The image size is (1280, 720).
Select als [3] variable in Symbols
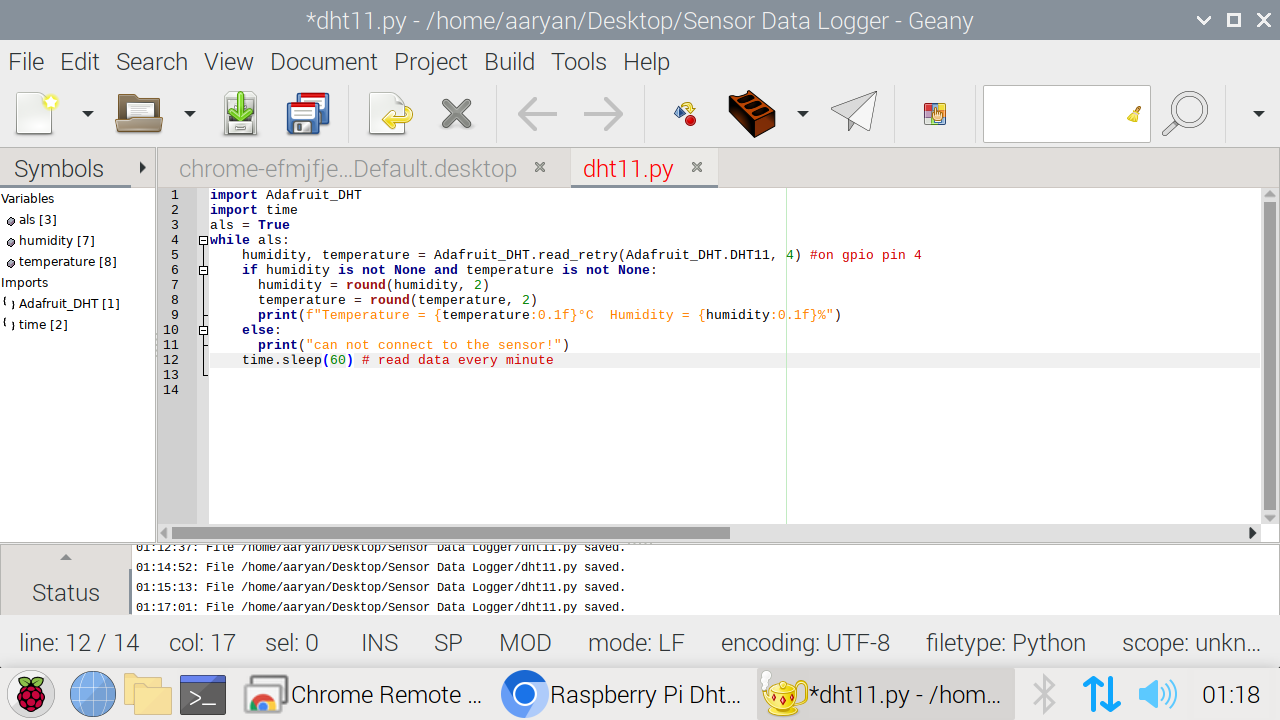pyautogui.click(x=37, y=220)
